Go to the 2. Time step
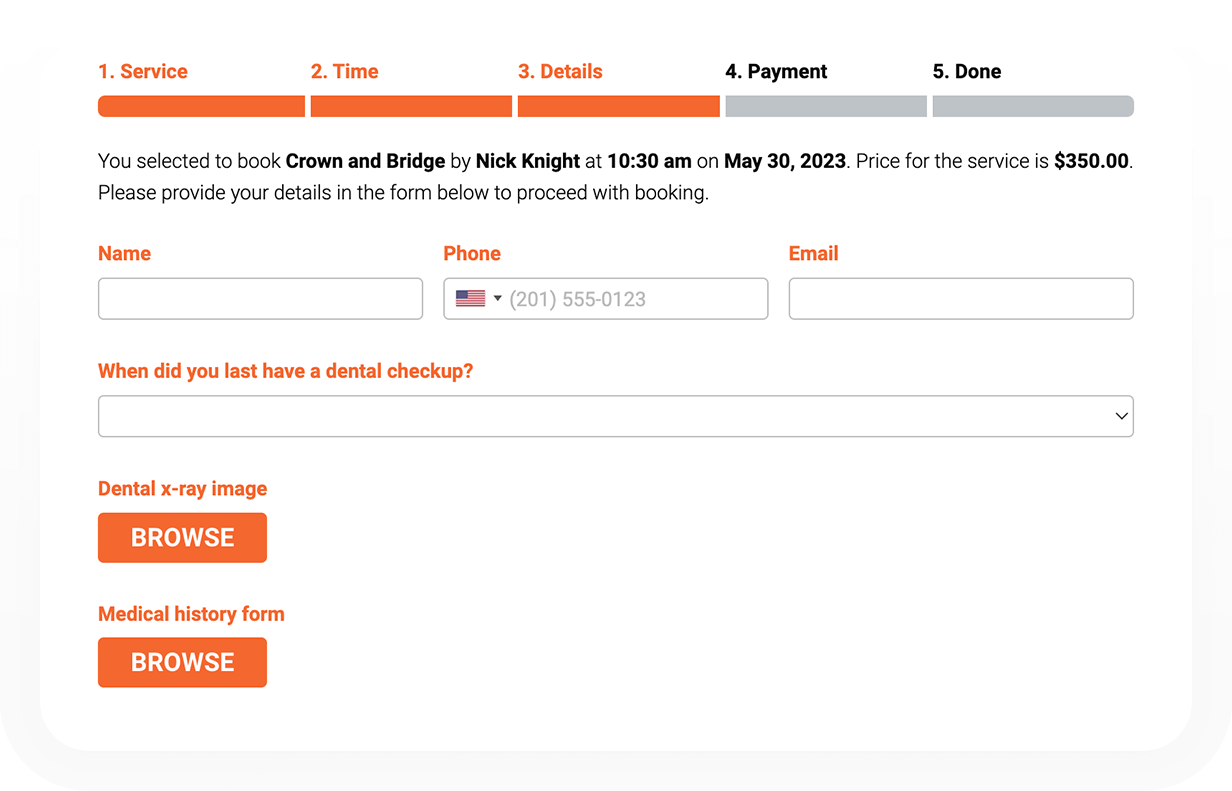The width and height of the screenshot is (1232, 791). (x=345, y=72)
